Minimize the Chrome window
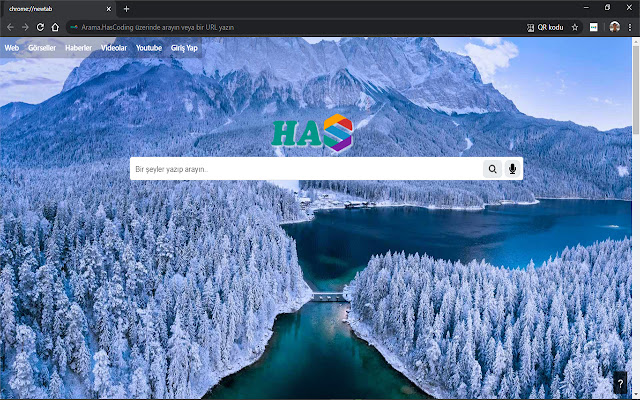This screenshot has height=400, width=640. pyautogui.click(x=586, y=7)
